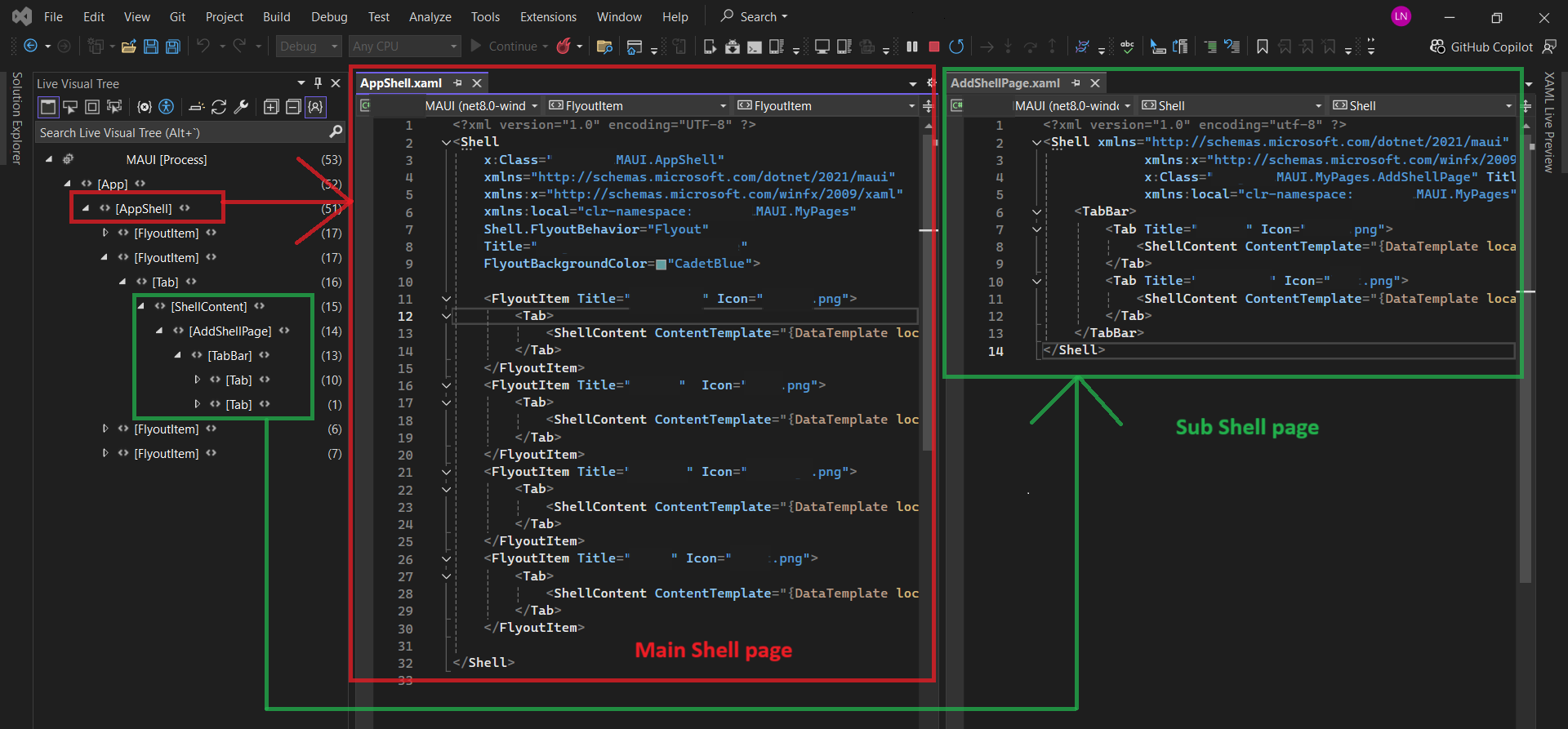Image resolution: width=1568 pixels, height=729 pixels.
Task: Toggle Show runtime tools in application
Action: coord(48,107)
